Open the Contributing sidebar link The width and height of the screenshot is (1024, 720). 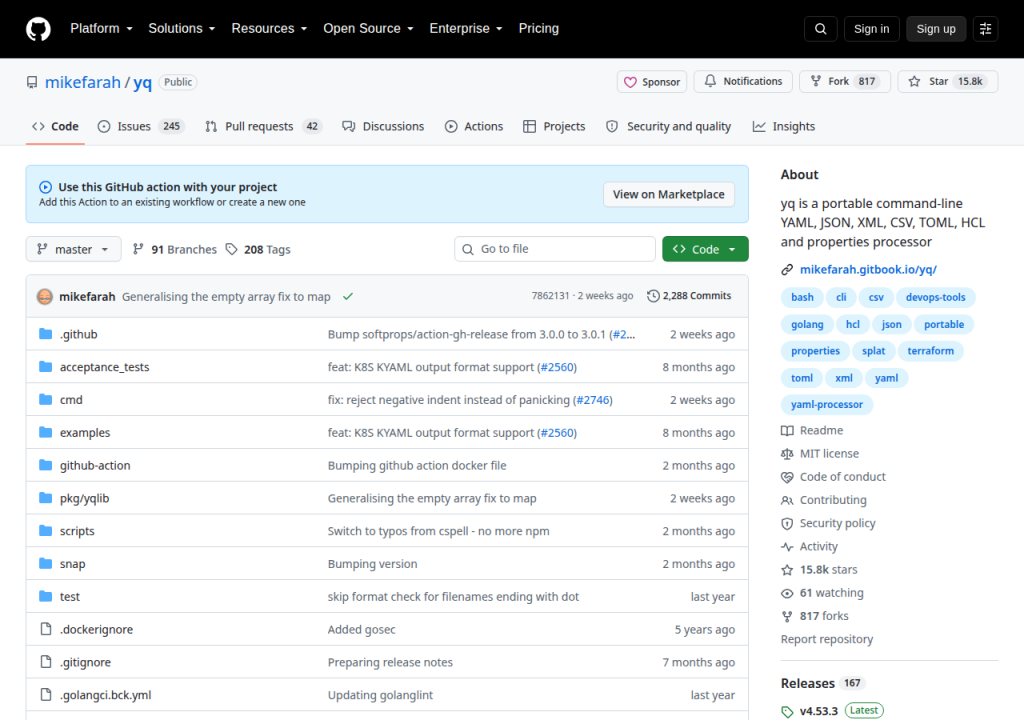tap(824, 500)
